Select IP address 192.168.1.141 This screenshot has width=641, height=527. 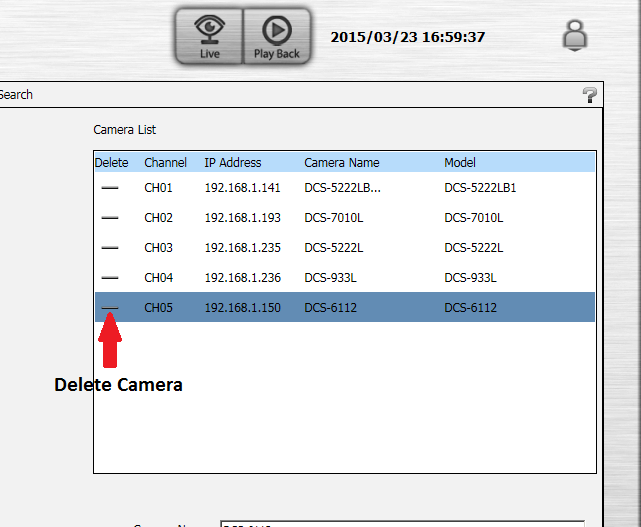(x=242, y=188)
